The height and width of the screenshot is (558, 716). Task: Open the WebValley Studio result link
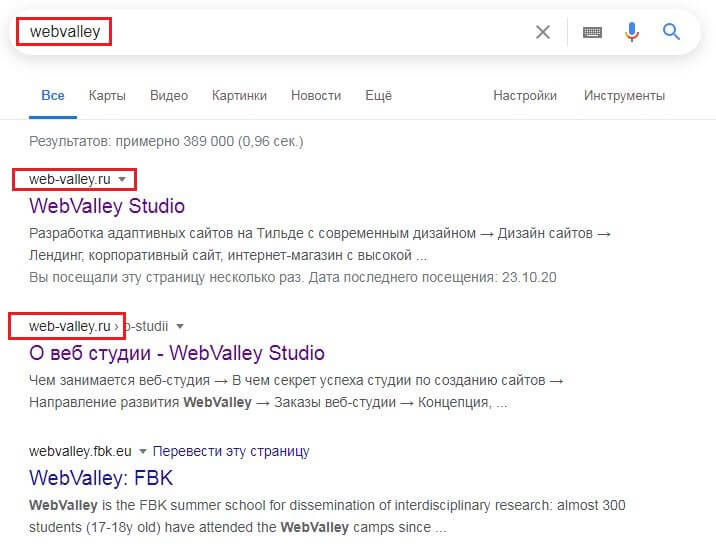point(107,206)
